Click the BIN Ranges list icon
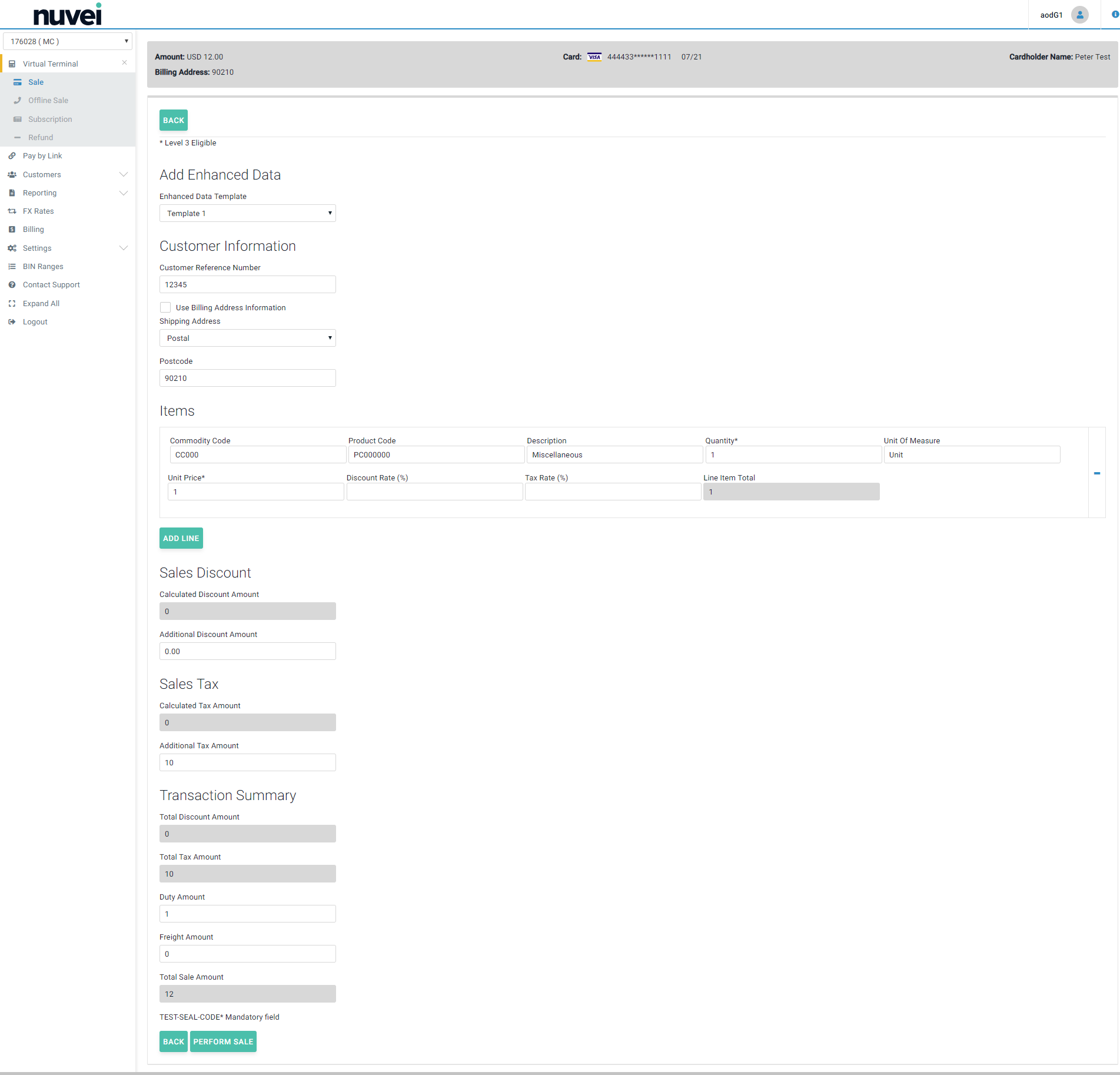This screenshot has width=1120, height=1075. click(x=12, y=267)
